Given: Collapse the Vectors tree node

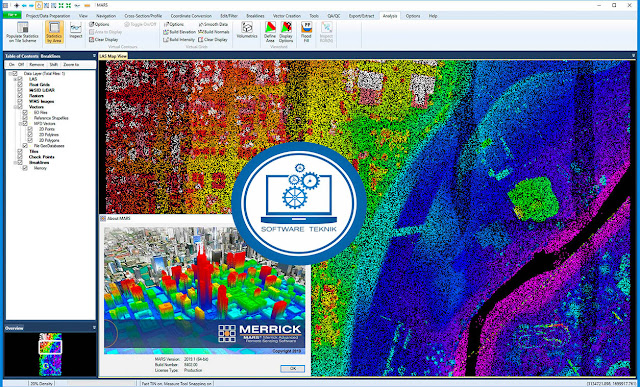Looking at the screenshot, I should [15, 107].
